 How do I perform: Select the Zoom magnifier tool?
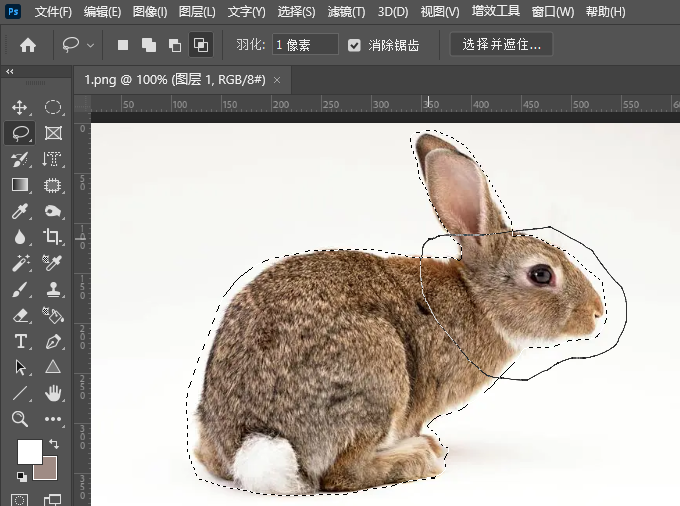pyautogui.click(x=20, y=419)
